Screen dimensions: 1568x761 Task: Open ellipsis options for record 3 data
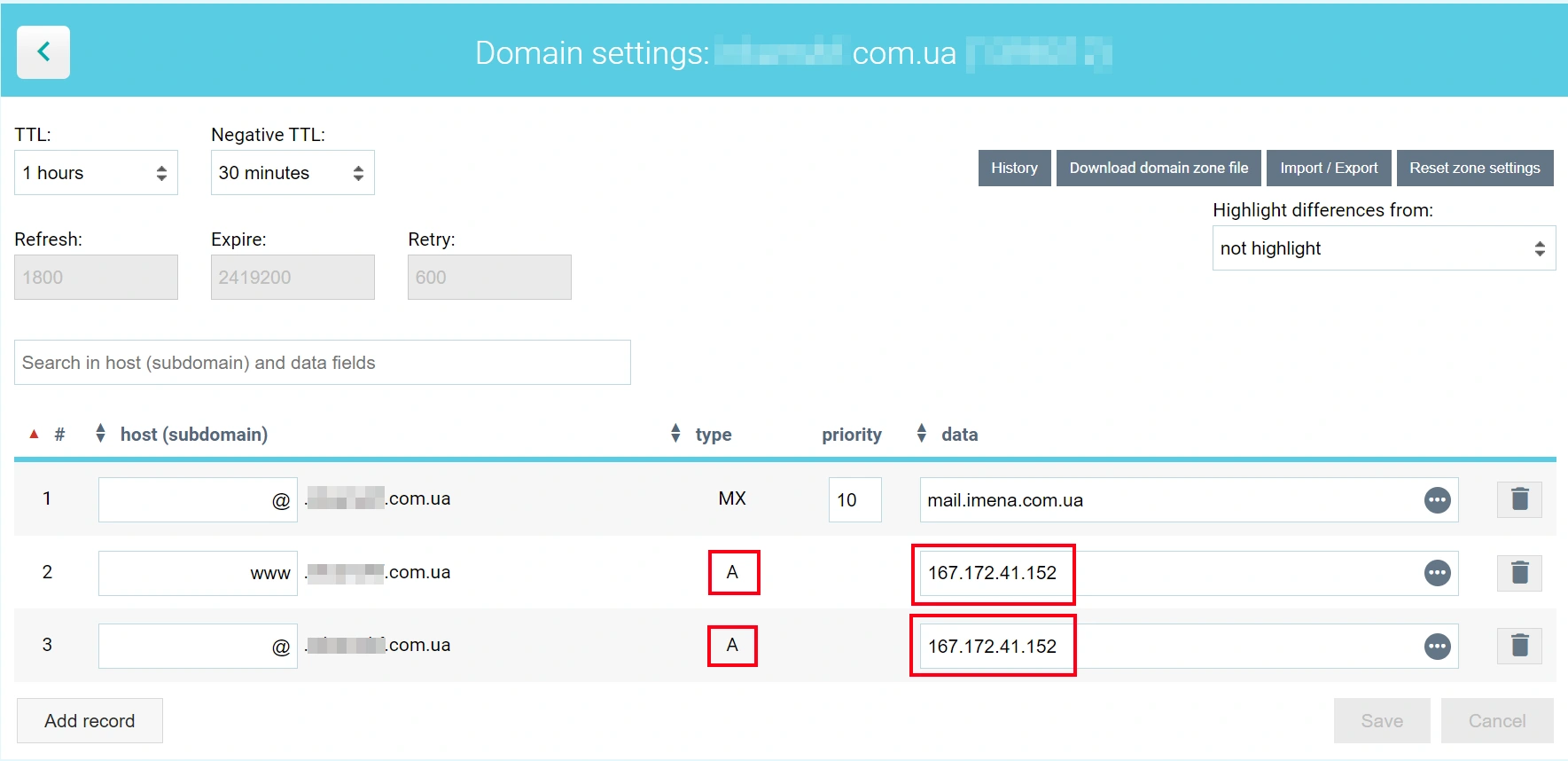click(1437, 647)
